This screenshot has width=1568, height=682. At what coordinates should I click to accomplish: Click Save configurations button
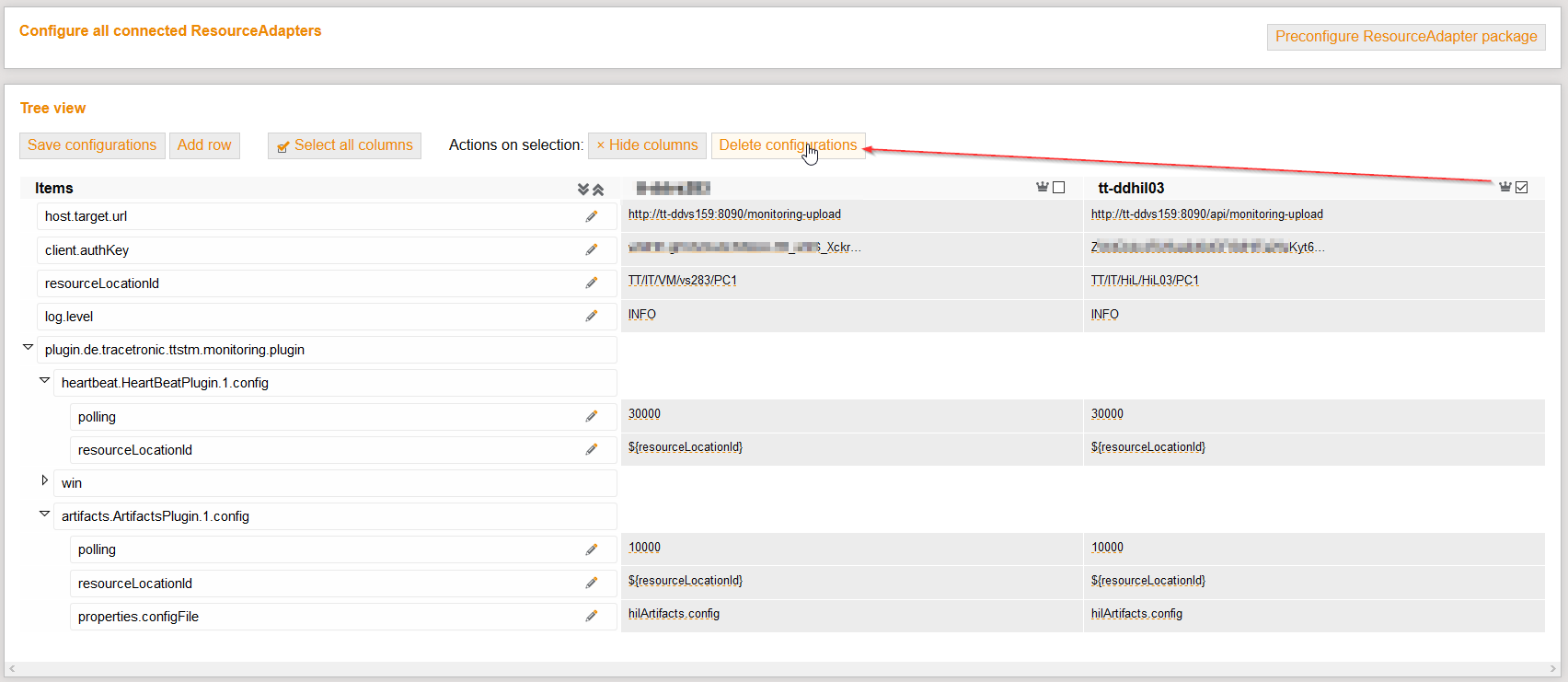tap(92, 145)
